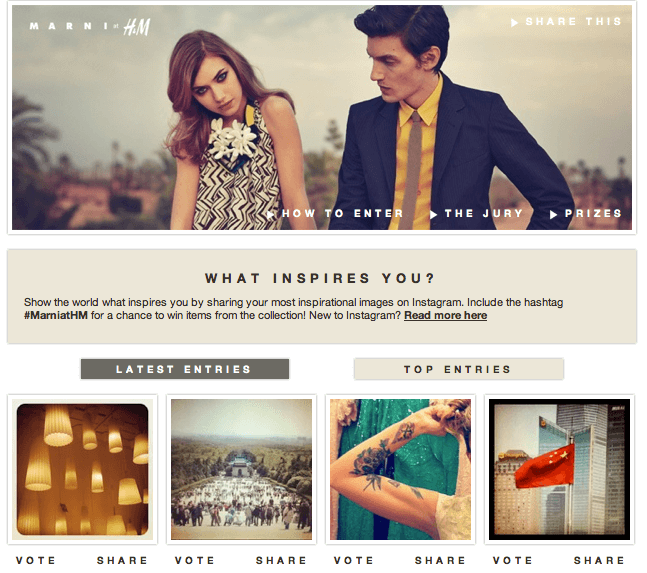Click the Marni at H&M logo
This screenshot has height=573, width=647.
(90, 27)
